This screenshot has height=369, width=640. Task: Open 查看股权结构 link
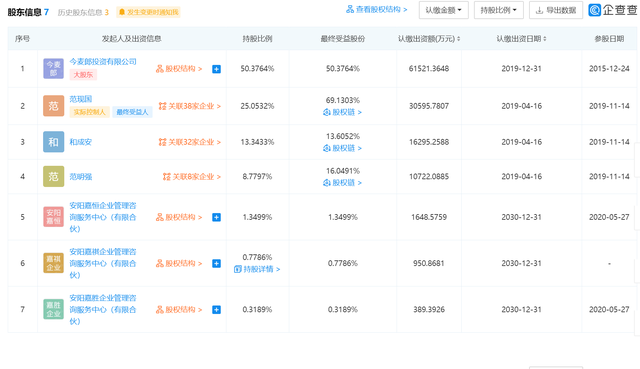coord(376,9)
